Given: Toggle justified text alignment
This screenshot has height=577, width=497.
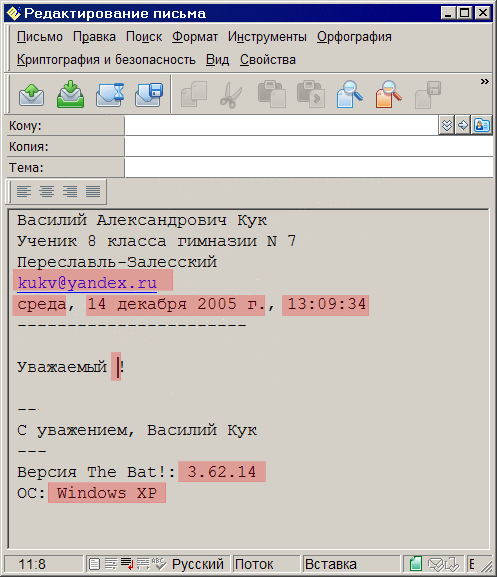Looking at the screenshot, I should tap(93, 191).
